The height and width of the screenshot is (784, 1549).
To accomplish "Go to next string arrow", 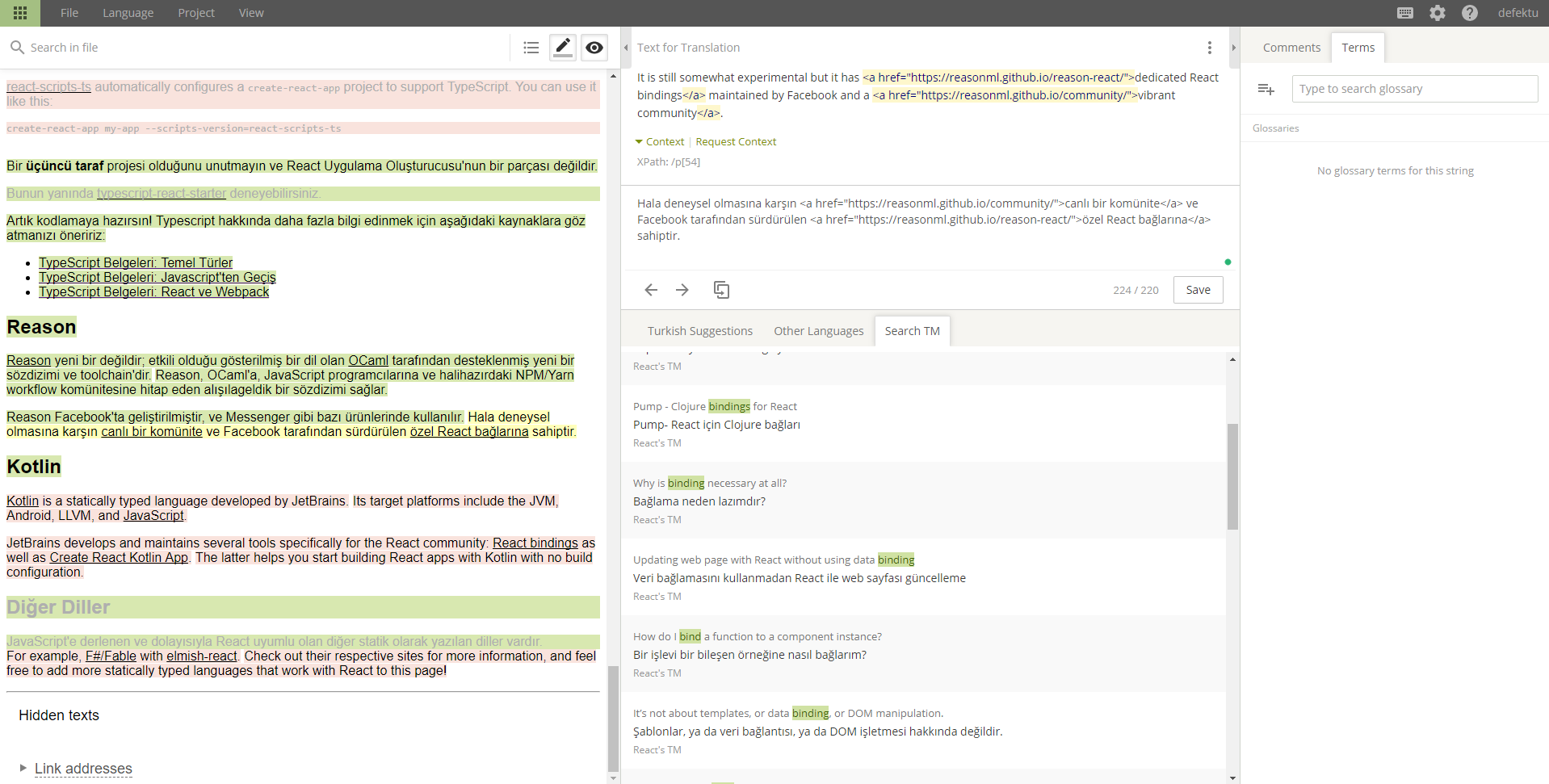I will pyautogui.click(x=682, y=290).
